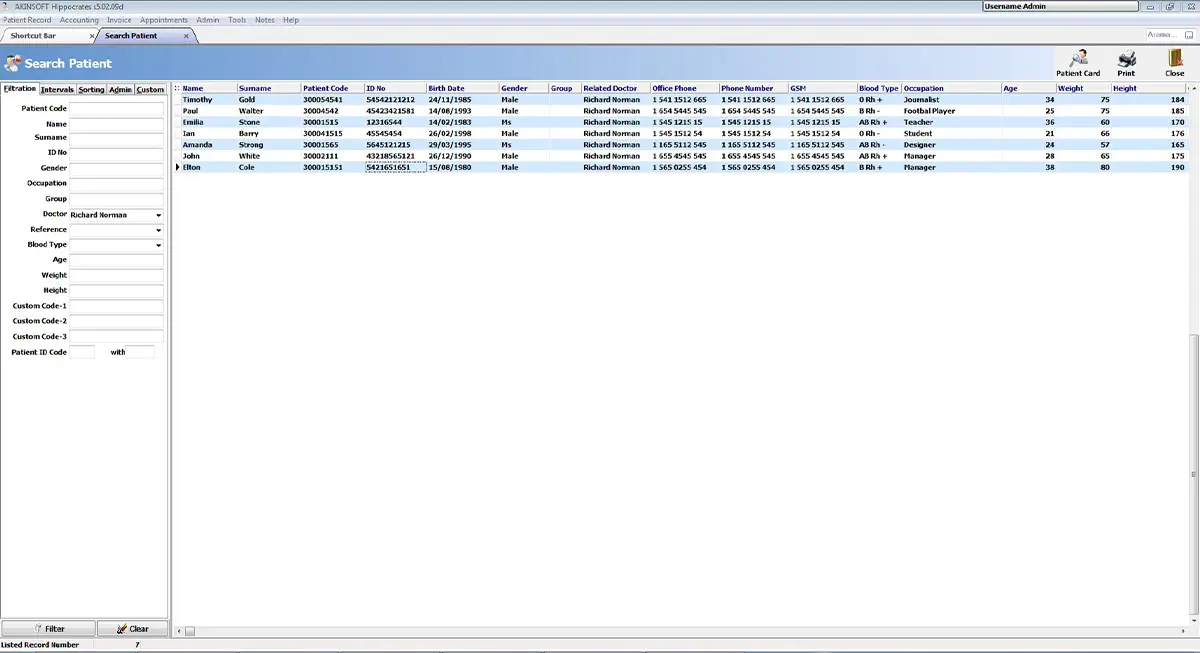The height and width of the screenshot is (653, 1200).
Task: Click the Clear button
Action: click(132, 628)
